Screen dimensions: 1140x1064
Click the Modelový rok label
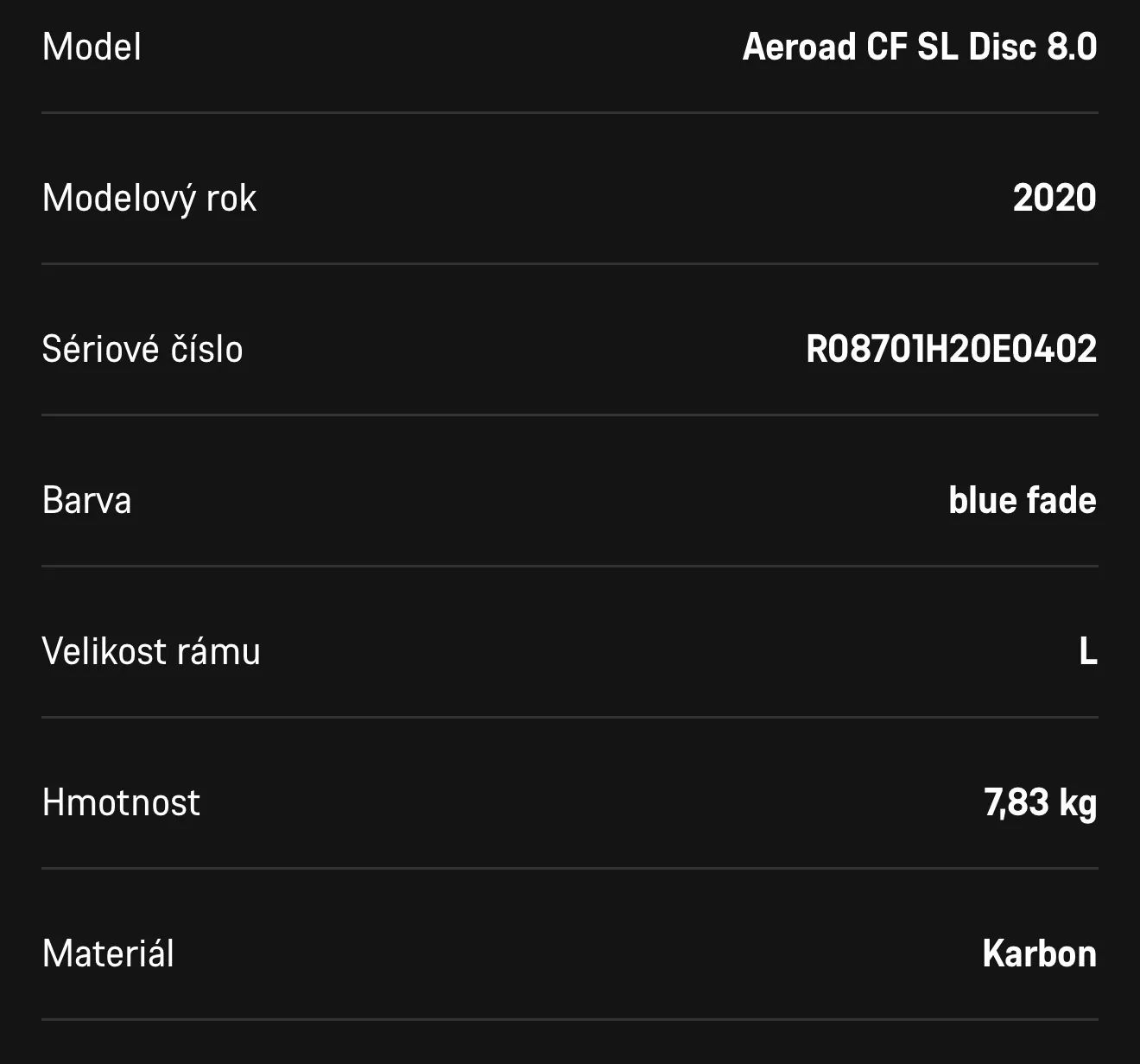(149, 198)
